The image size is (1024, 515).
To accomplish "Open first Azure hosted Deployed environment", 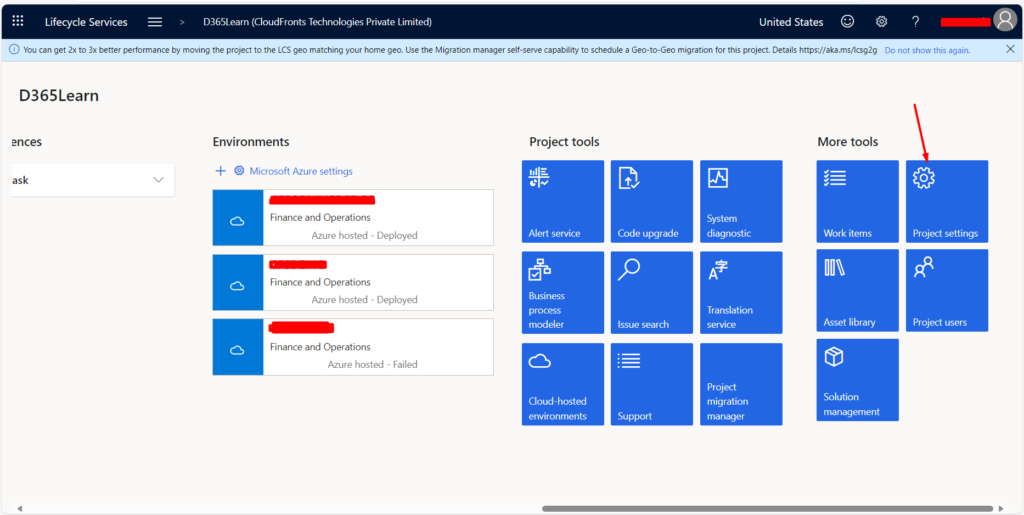I will pos(353,217).
